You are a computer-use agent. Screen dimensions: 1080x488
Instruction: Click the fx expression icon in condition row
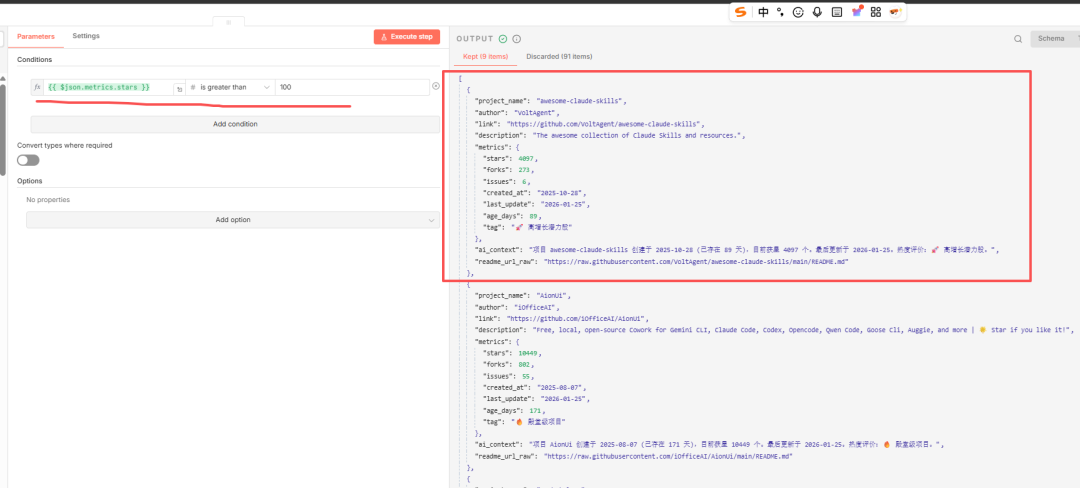[x=38, y=88]
